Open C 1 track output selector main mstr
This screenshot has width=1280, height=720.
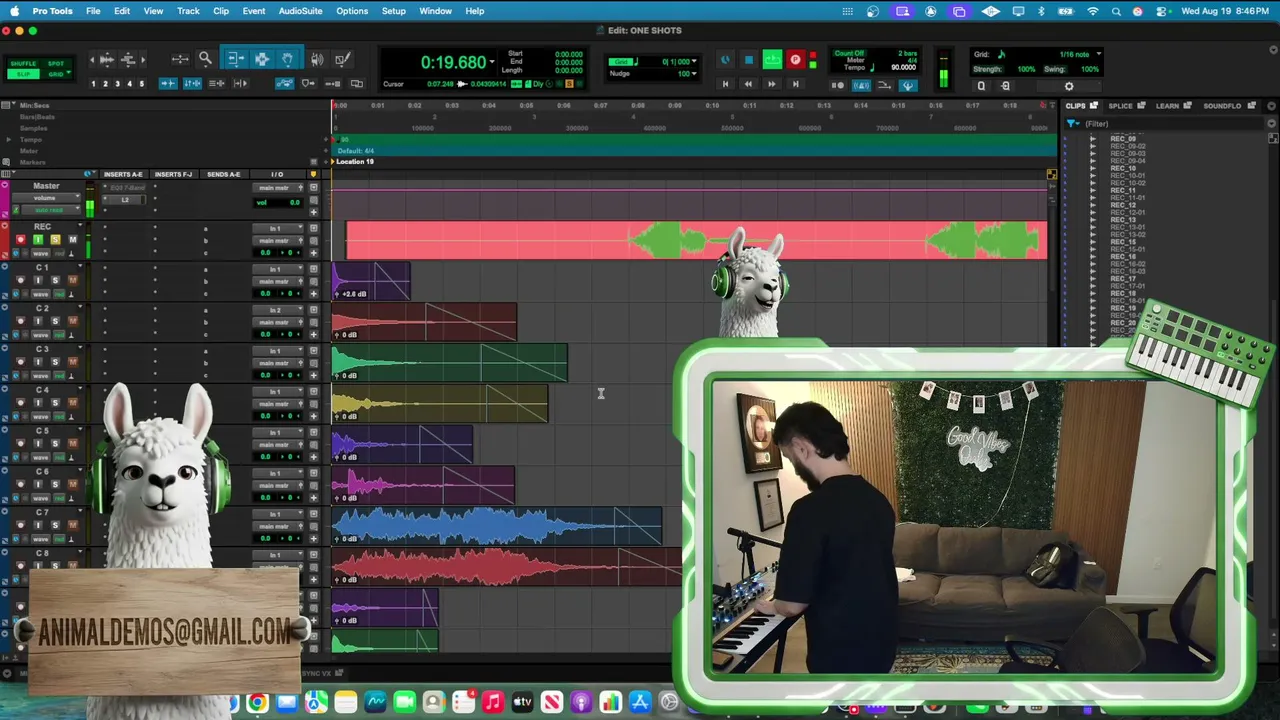(x=278, y=282)
